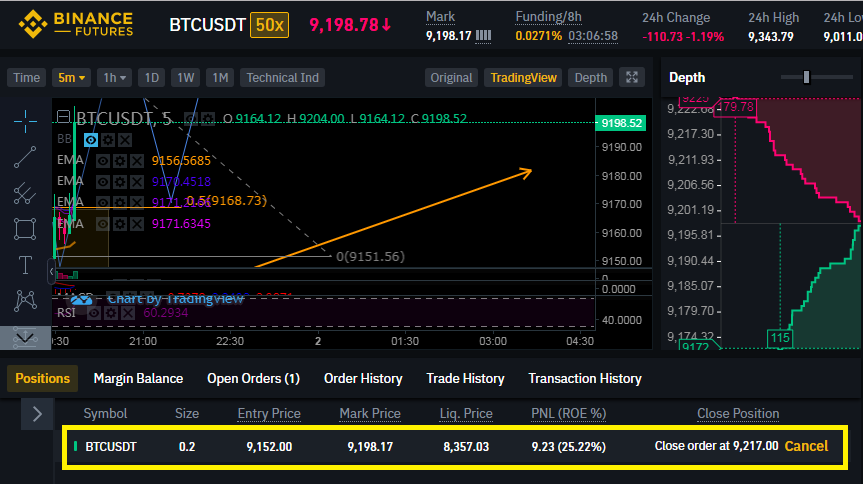863x484 pixels.
Task: Open BTCUSDT main series settings gear
Action: pyautogui.click(x=207, y=119)
